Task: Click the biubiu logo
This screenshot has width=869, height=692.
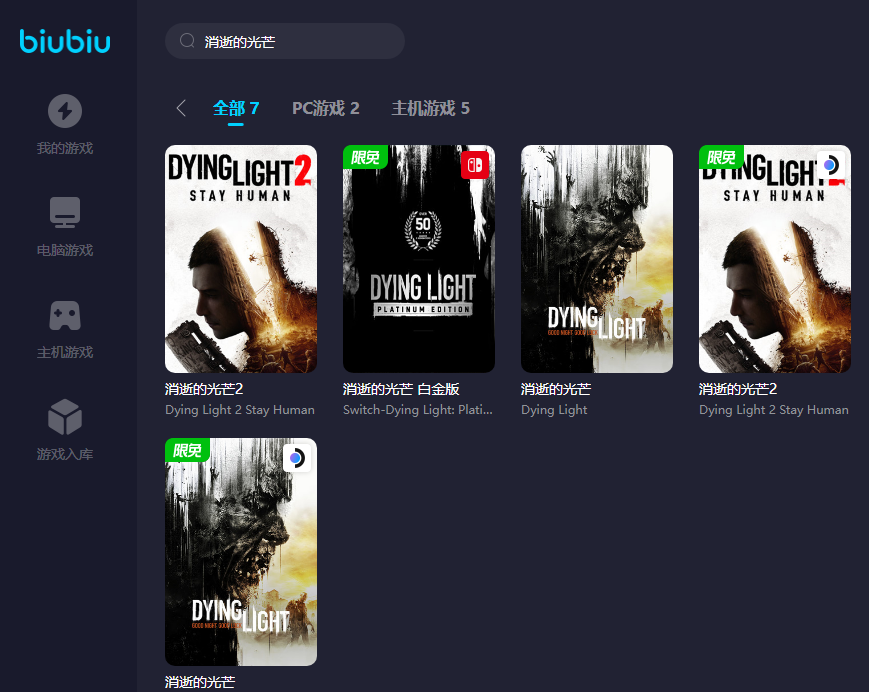Action: 65,41
